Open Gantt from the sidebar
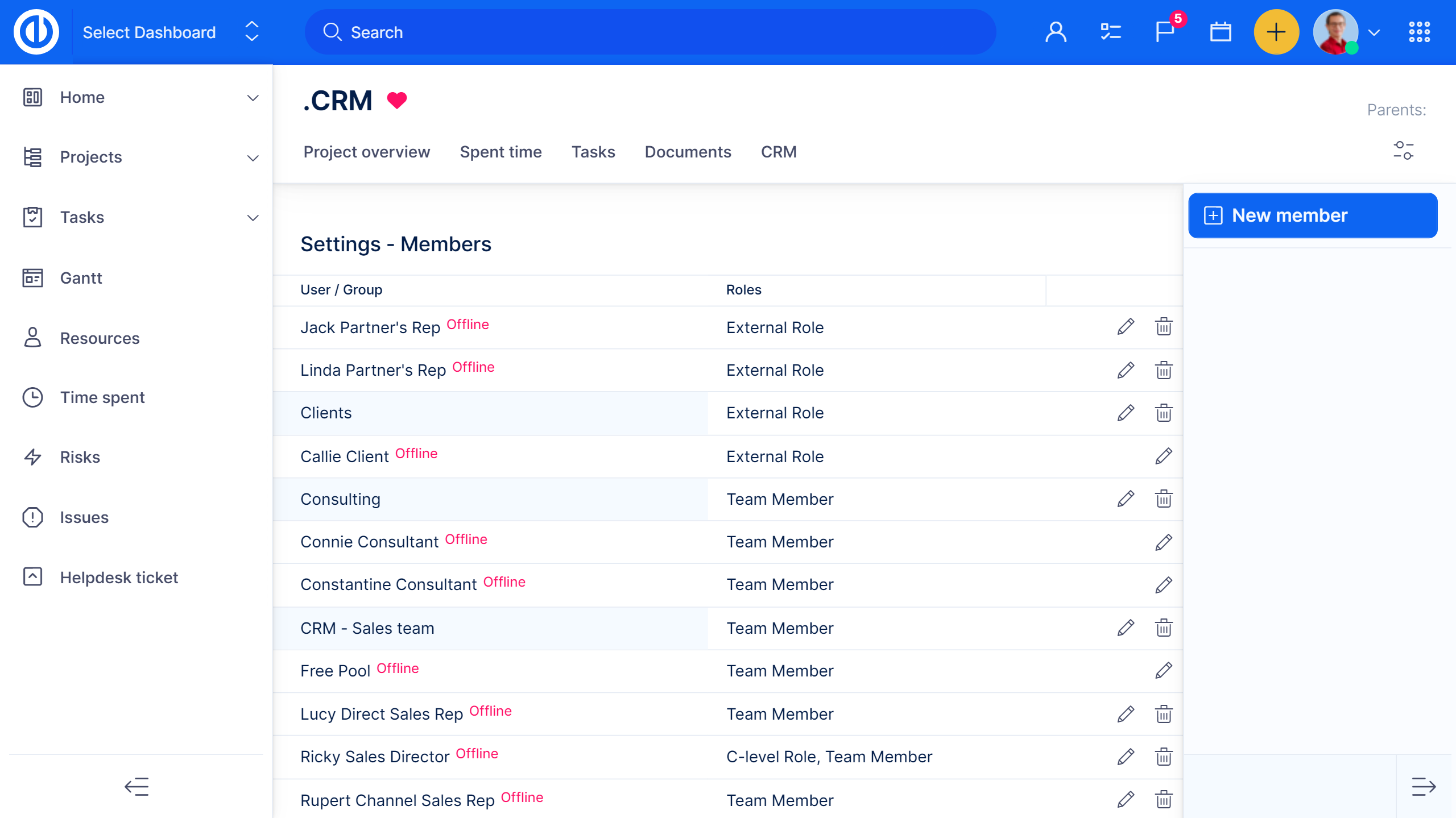Screen dimensions: 1456x818 click(81, 278)
